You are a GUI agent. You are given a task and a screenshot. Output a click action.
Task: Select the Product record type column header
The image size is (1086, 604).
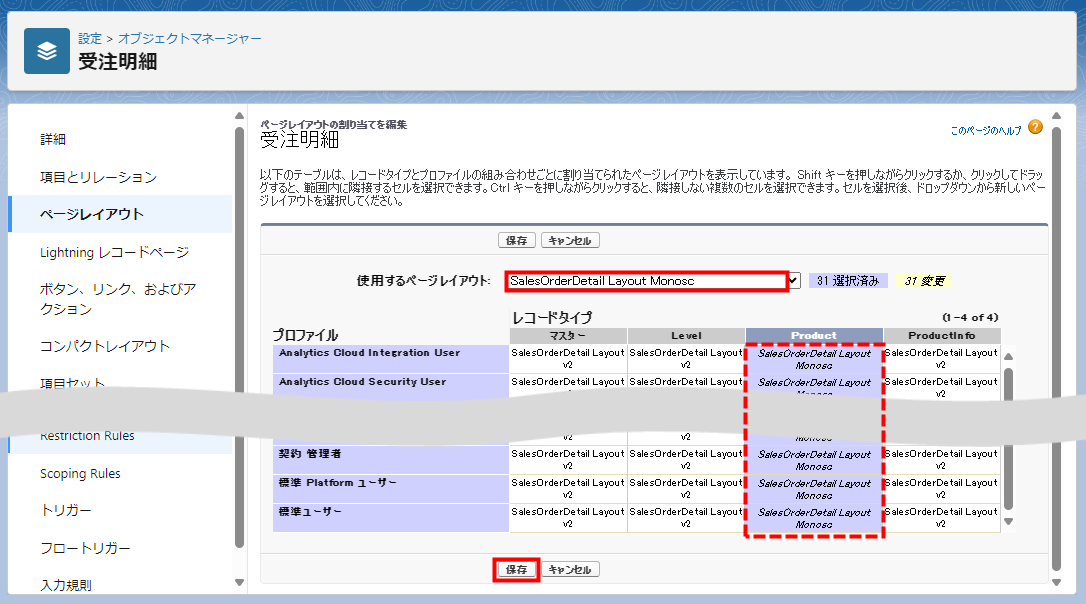813,335
